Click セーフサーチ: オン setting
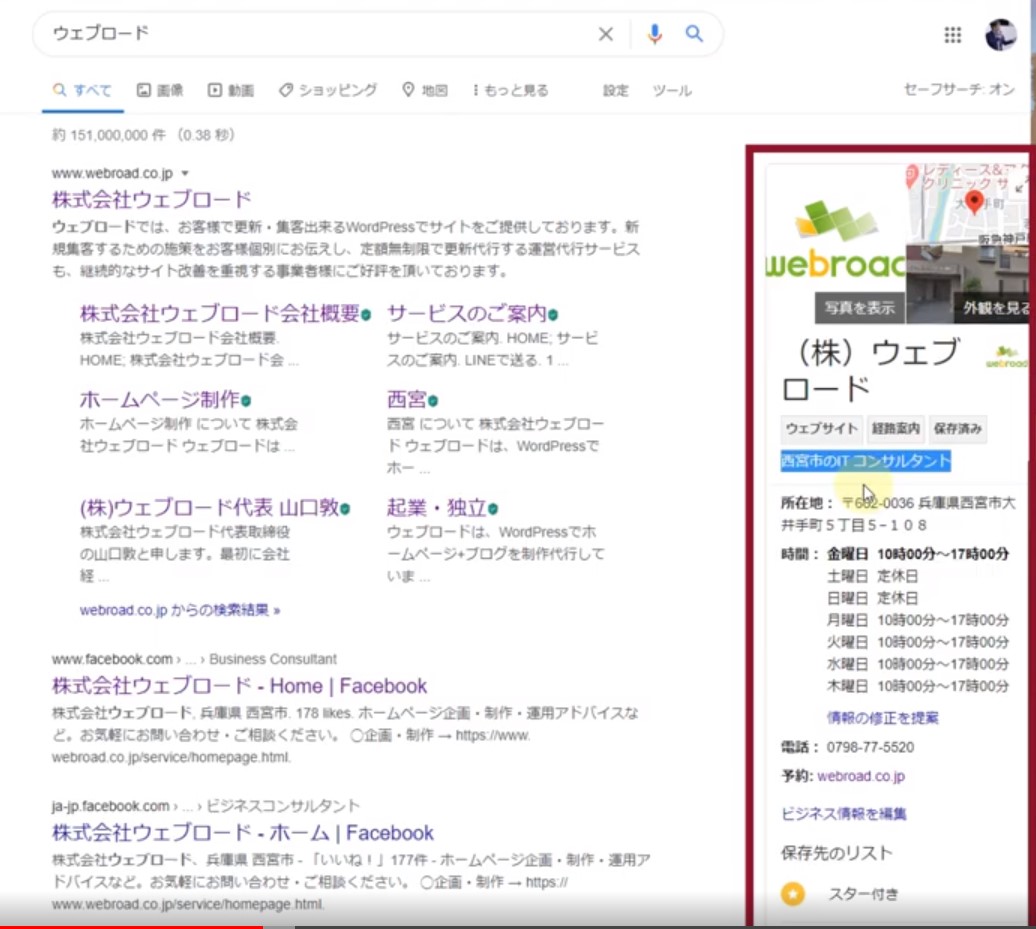This screenshot has height=929, width=1036. coord(959,89)
